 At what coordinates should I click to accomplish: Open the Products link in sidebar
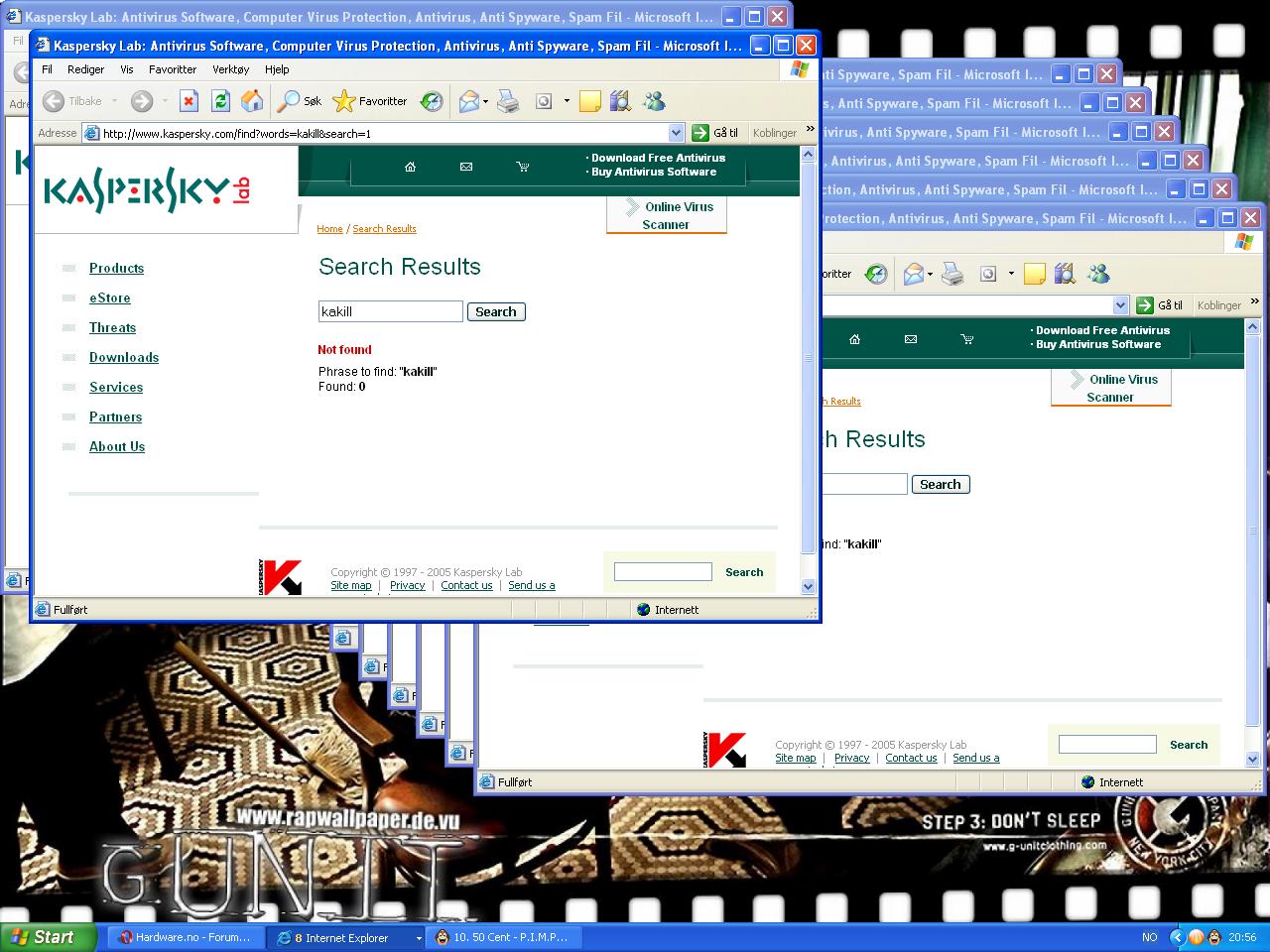tap(116, 268)
